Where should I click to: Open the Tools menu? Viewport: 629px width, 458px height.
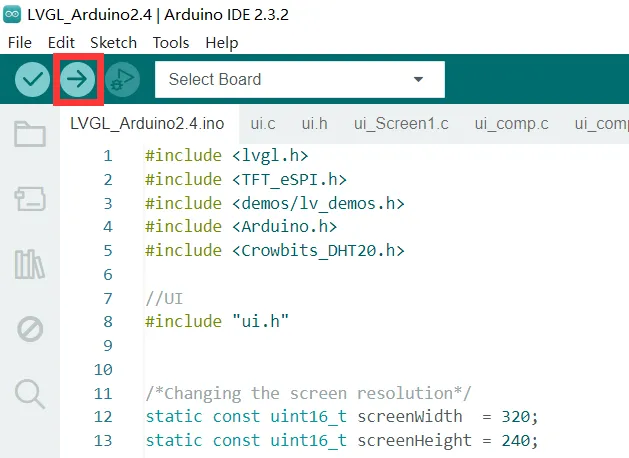click(171, 43)
